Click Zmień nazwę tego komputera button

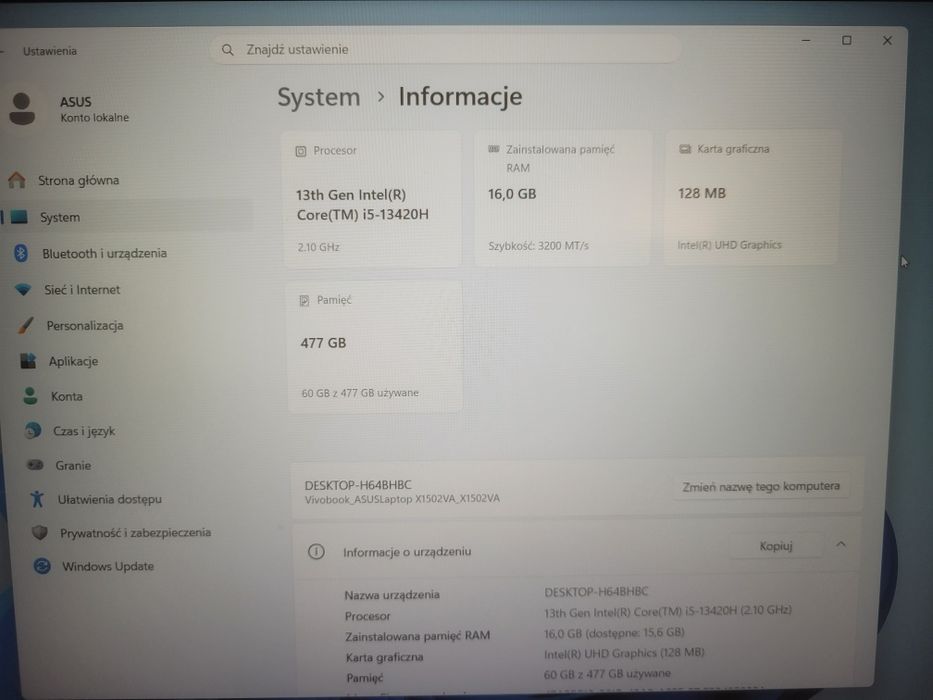pos(761,486)
